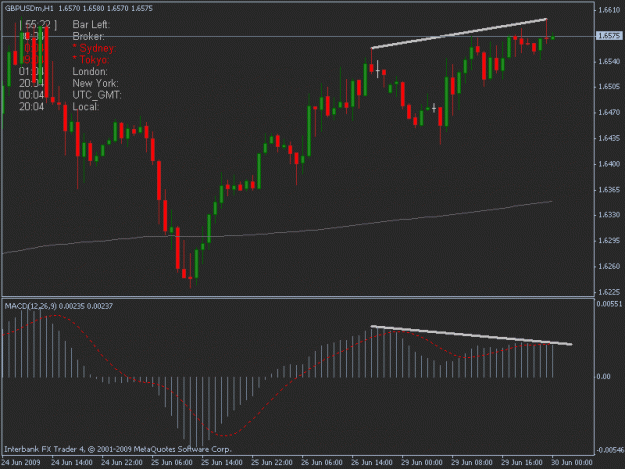
Task: Click the price axis label 1.6365
Action: click(609, 189)
